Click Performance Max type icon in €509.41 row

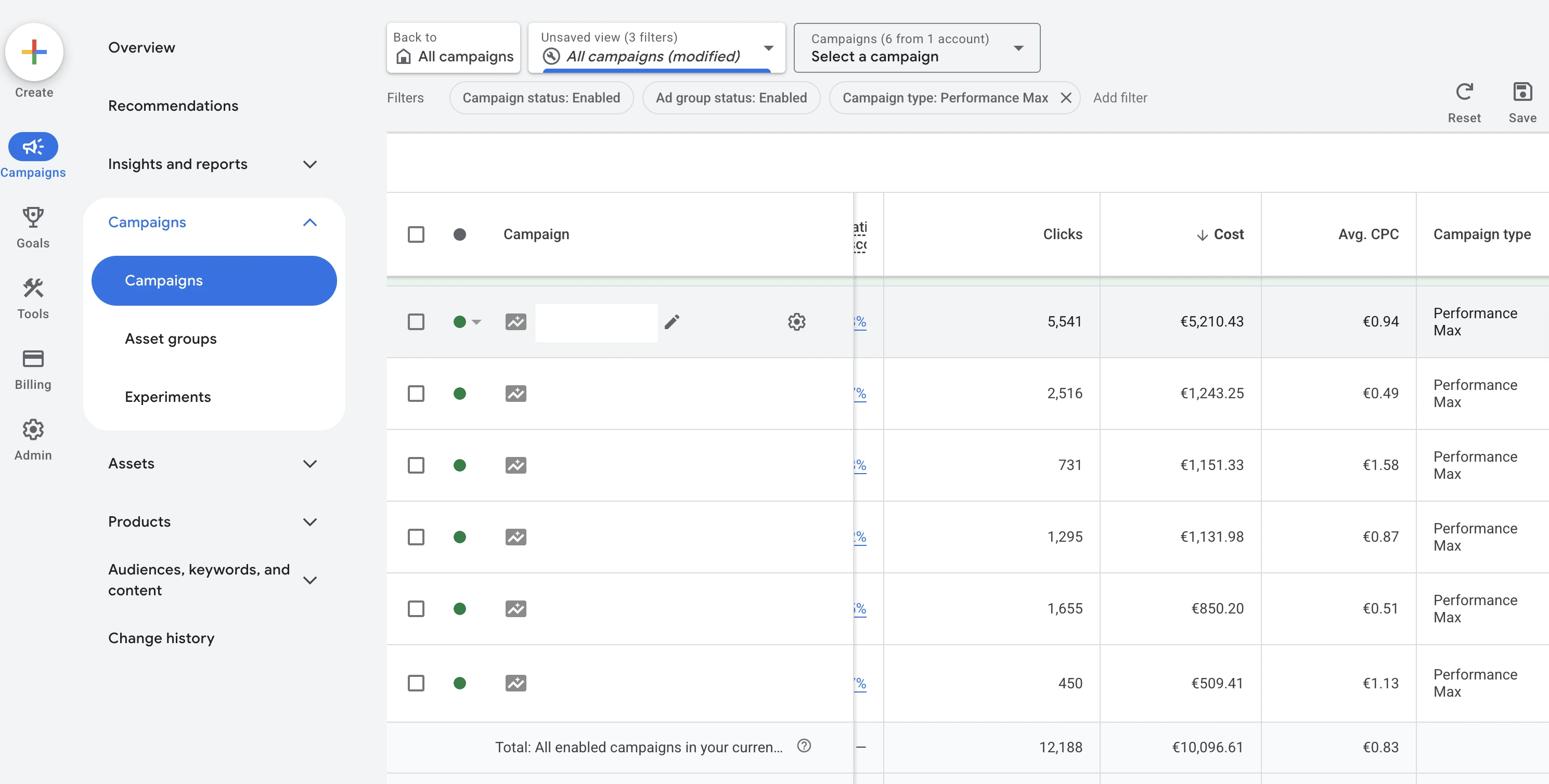(x=515, y=683)
